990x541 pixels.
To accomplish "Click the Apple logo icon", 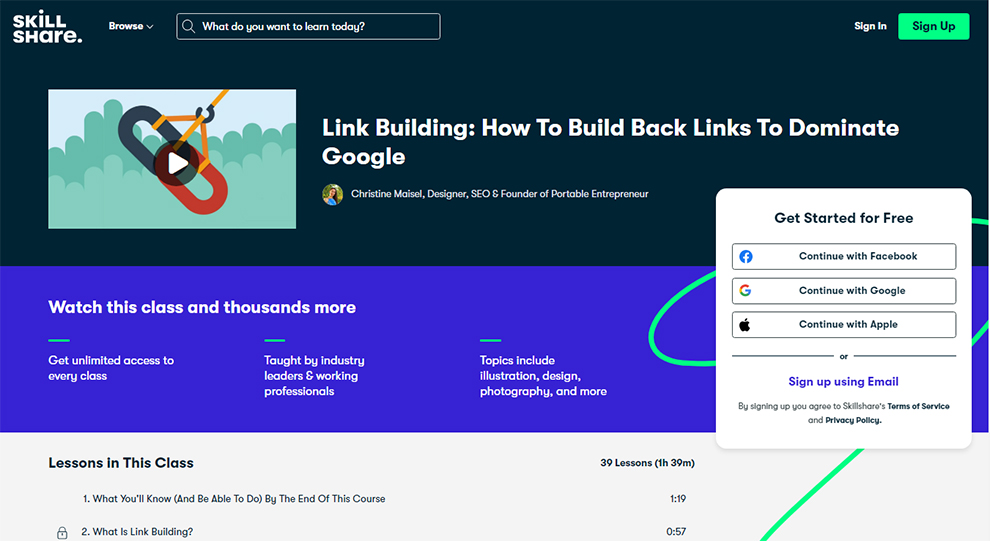I will click(745, 324).
